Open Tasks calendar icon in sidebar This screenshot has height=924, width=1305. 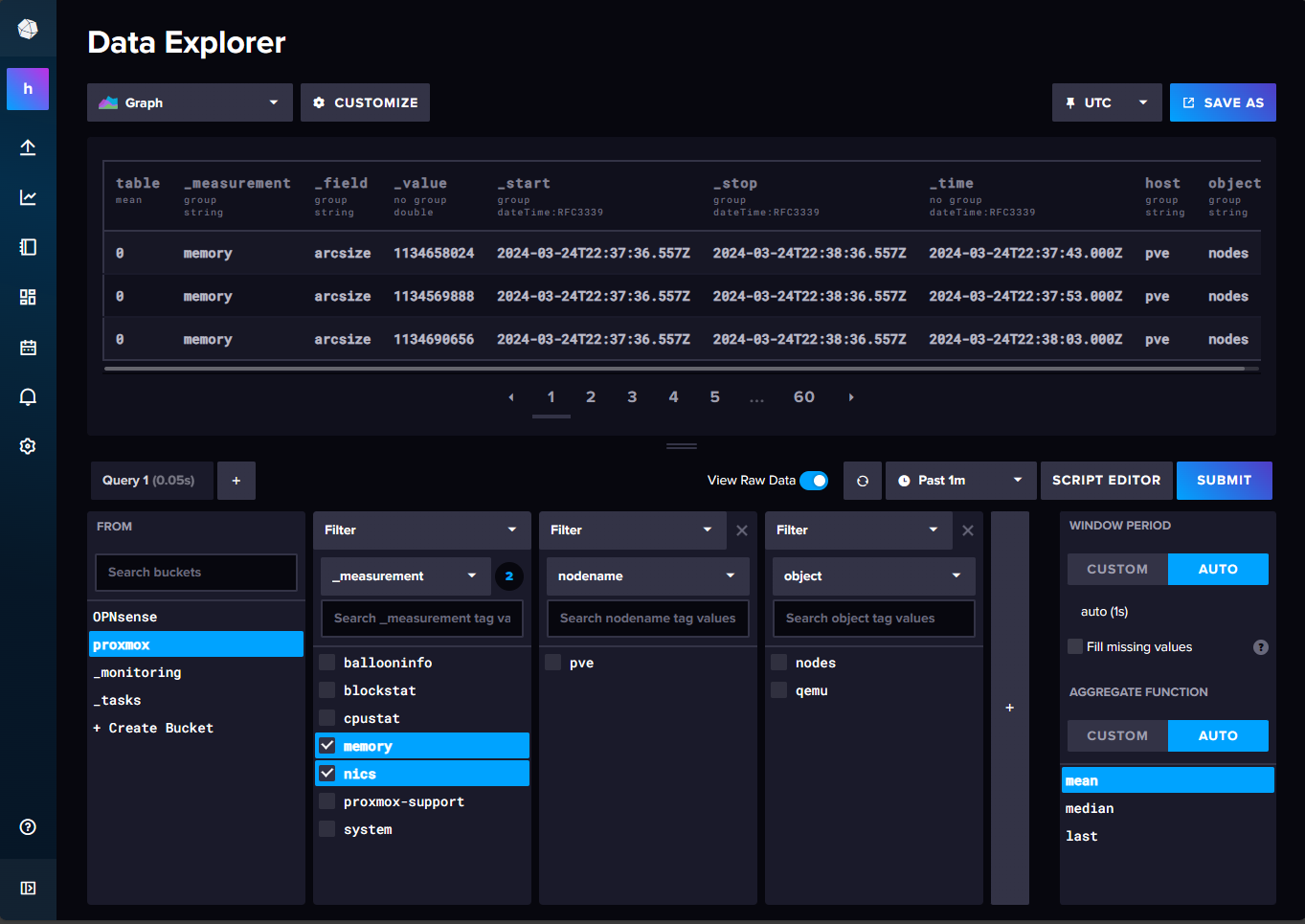click(x=28, y=347)
